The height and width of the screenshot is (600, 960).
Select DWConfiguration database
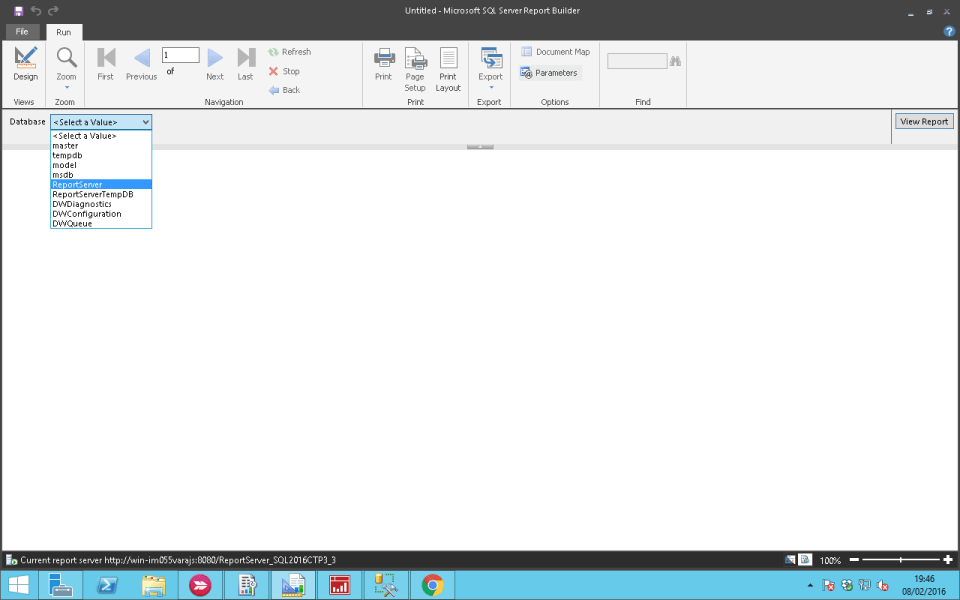(x=101, y=214)
